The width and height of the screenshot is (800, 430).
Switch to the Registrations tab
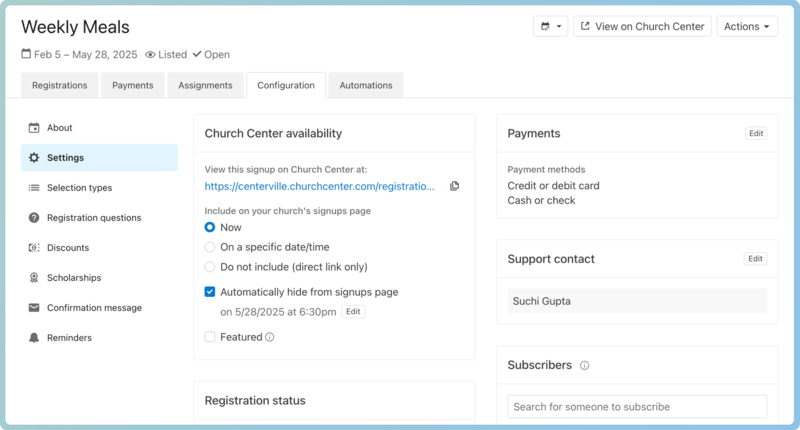click(59, 86)
